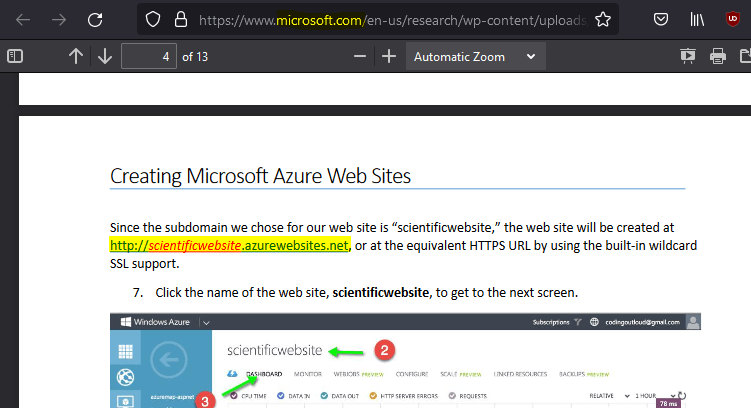The height and width of the screenshot is (408, 751).
Task: Click the browser back arrow
Action: tap(23, 19)
